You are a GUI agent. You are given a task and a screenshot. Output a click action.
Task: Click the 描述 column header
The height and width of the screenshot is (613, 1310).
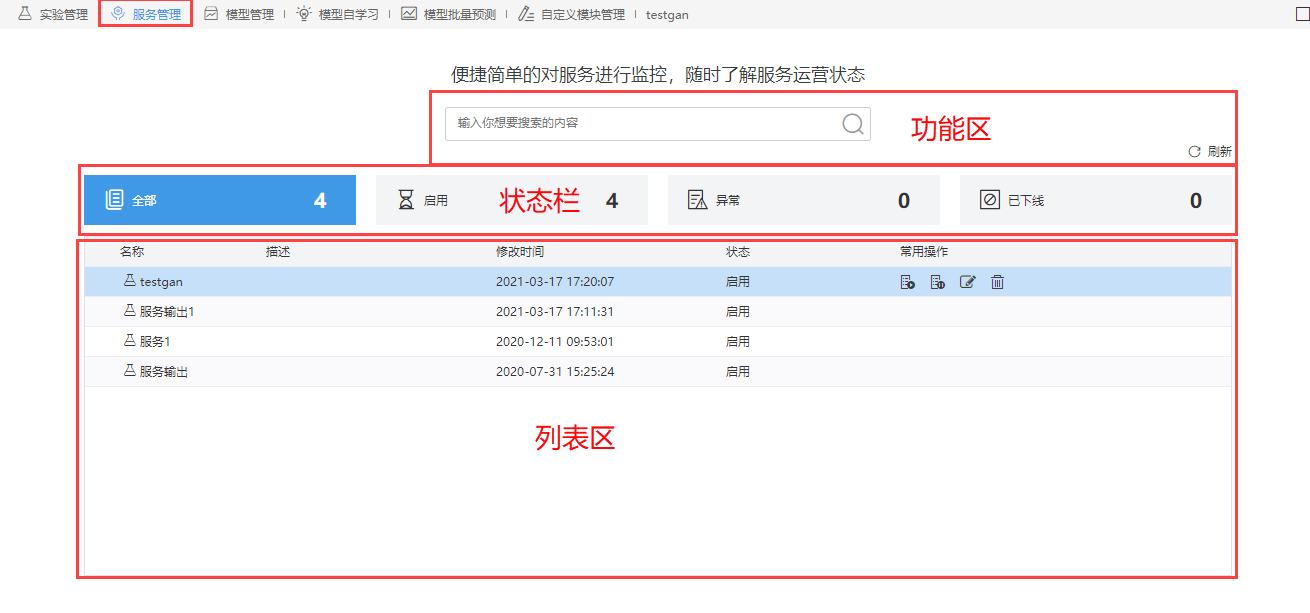tap(278, 252)
